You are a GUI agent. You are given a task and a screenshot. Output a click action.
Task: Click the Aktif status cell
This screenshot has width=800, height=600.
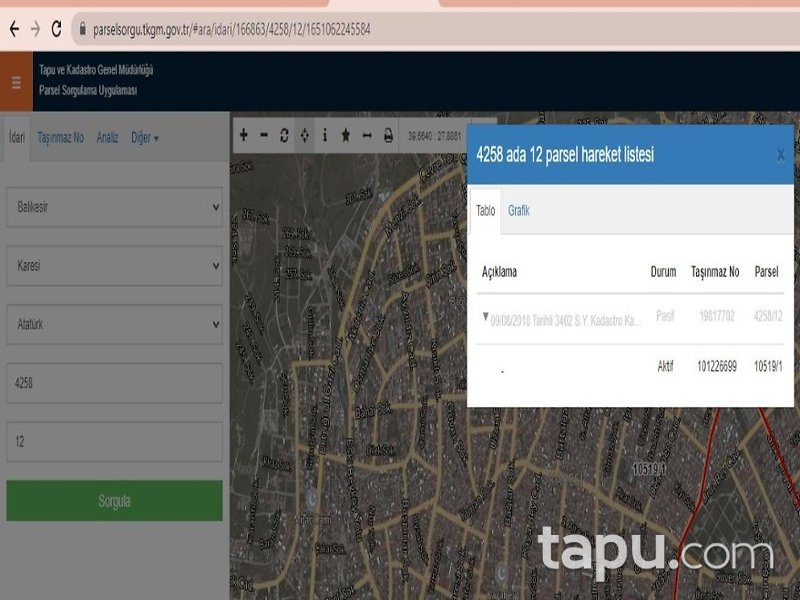click(665, 366)
